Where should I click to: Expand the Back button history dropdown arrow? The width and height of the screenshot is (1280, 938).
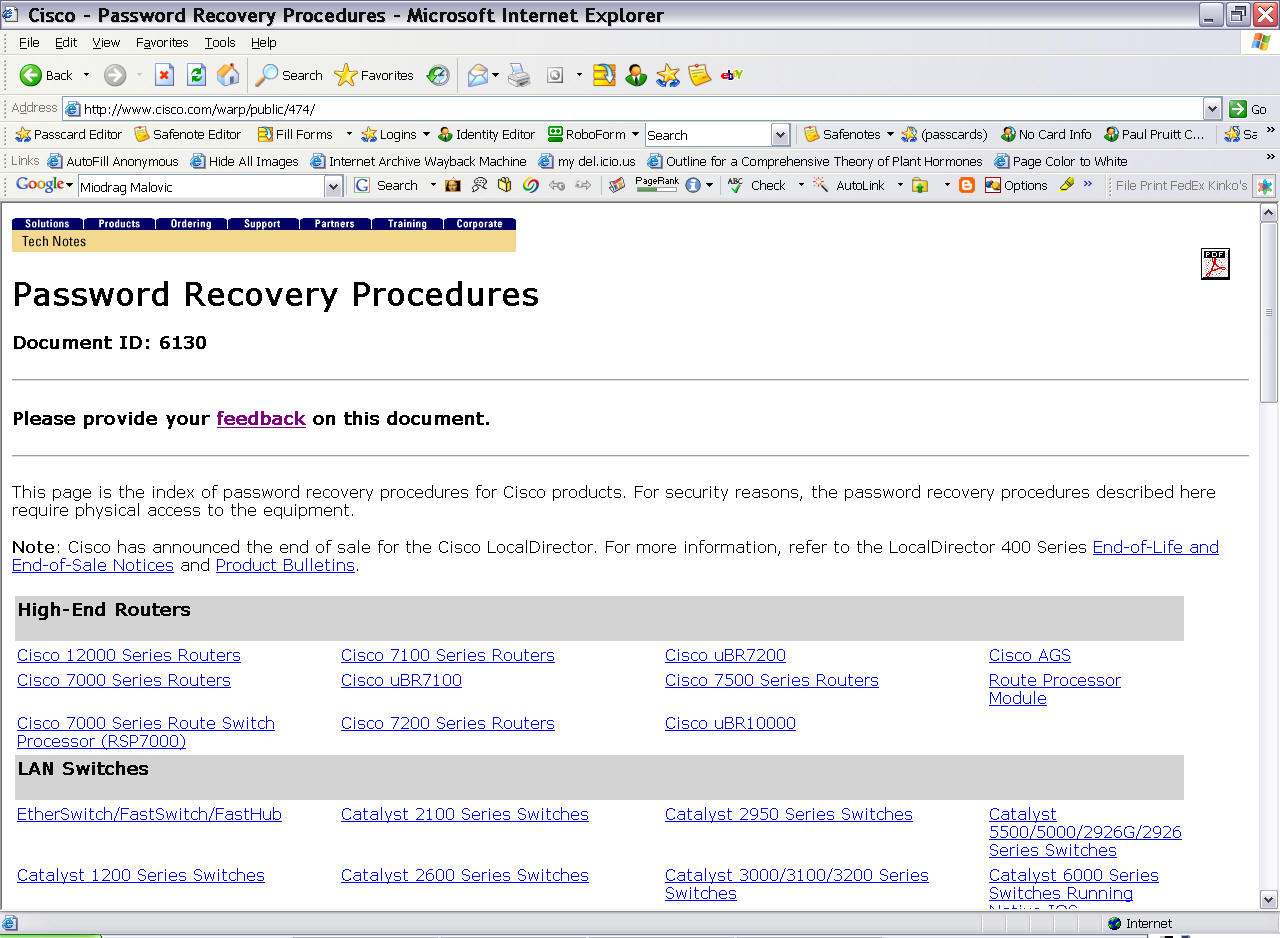click(x=86, y=75)
